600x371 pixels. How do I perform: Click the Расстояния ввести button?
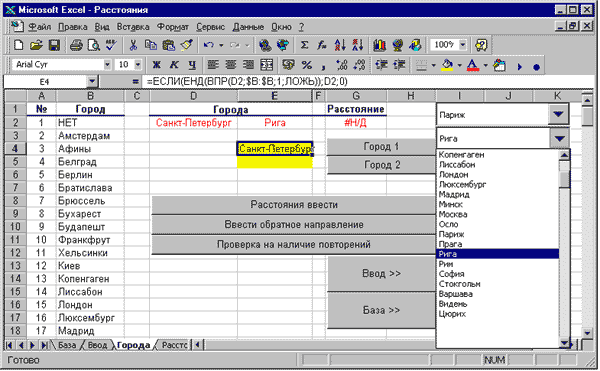(293, 205)
